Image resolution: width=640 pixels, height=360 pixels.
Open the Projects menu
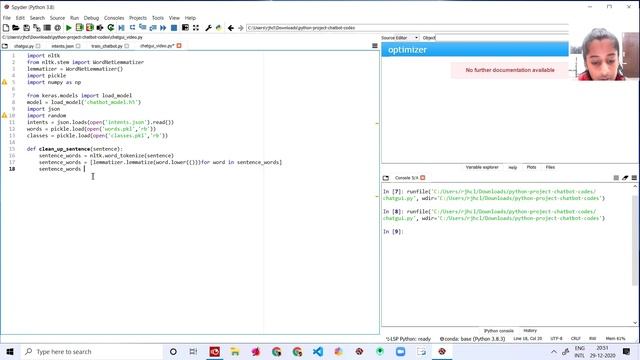(138, 18)
